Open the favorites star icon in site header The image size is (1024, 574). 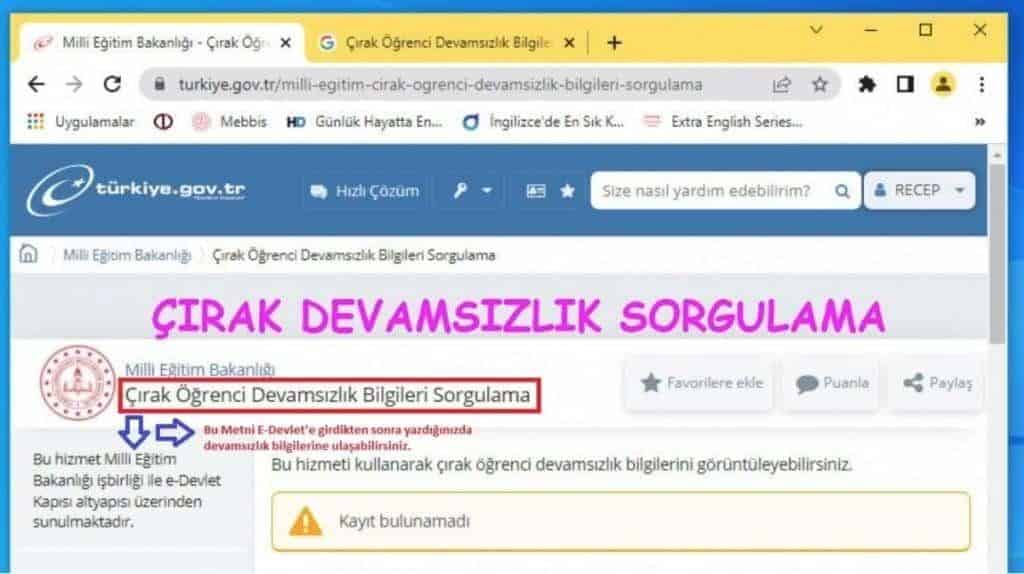(568, 191)
